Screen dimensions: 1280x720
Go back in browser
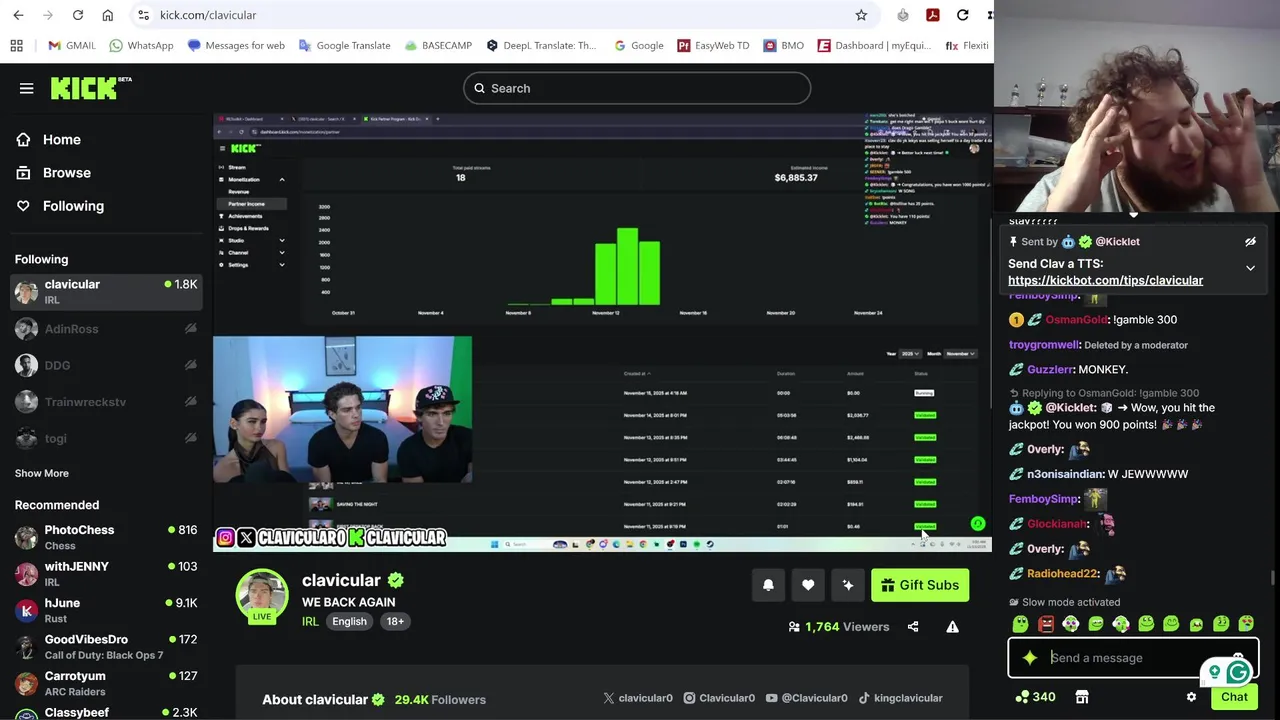[x=18, y=15]
